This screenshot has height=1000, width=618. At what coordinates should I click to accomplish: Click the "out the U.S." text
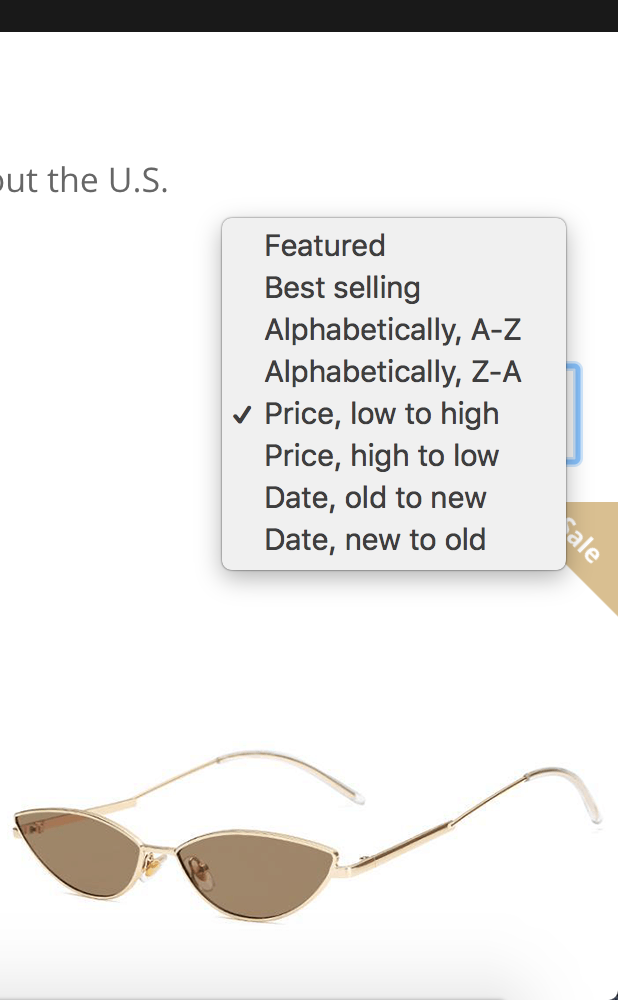(x=84, y=181)
